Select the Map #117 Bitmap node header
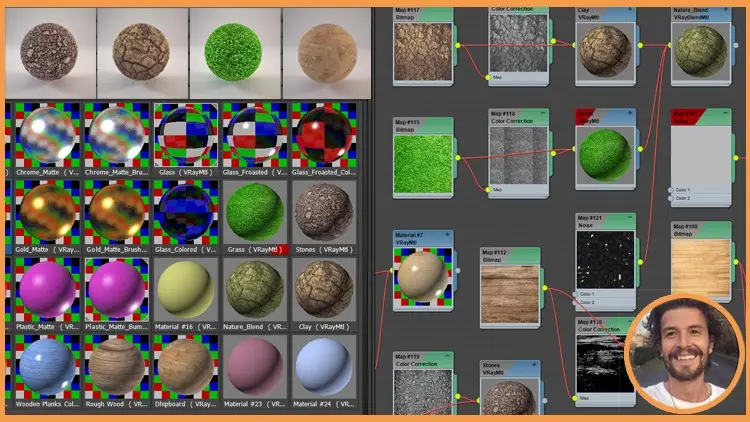Image resolution: width=750 pixels, height=422 pixels. point(423,13)
